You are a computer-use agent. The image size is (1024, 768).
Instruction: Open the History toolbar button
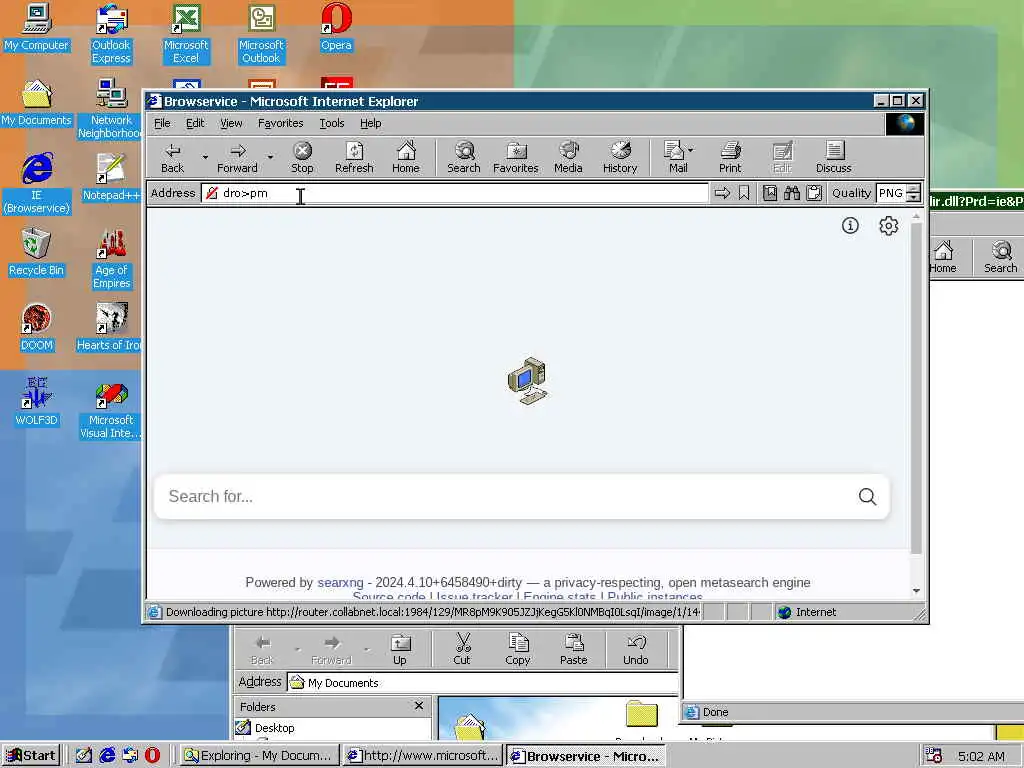tap(620, 158)
